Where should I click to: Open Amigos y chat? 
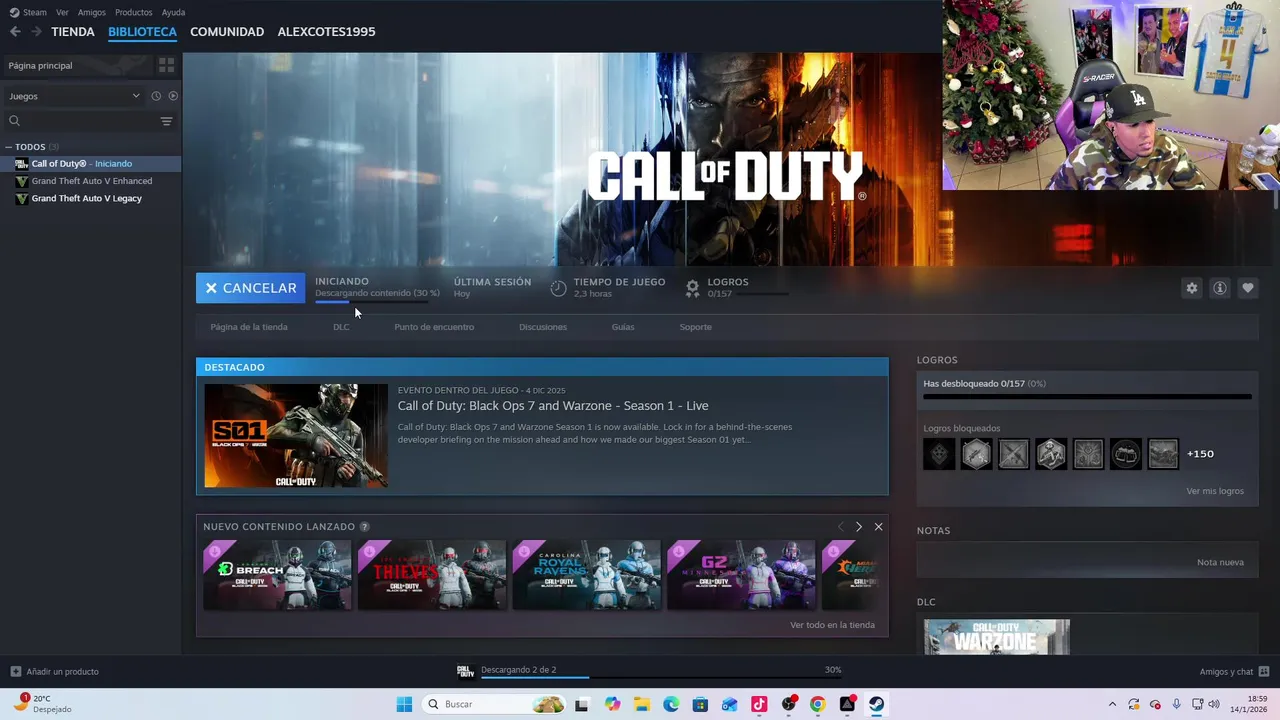coord(1234,671)
